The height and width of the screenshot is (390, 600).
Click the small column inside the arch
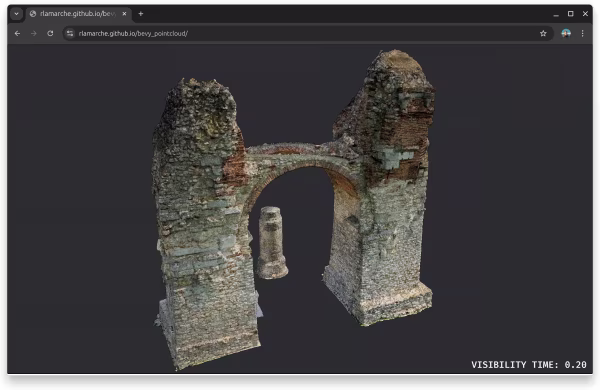(272, 243)
